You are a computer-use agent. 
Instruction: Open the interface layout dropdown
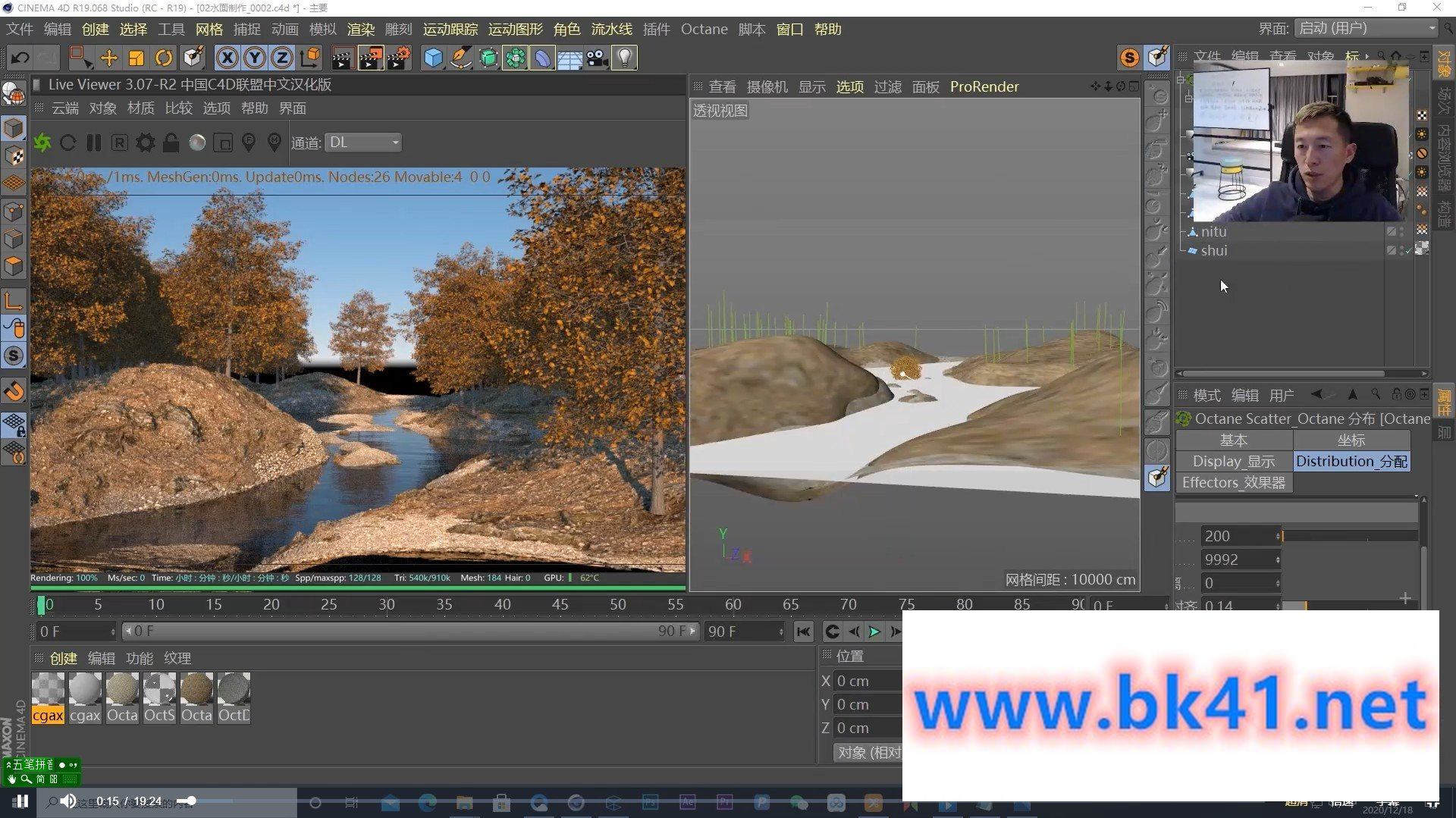(1366, 29)
